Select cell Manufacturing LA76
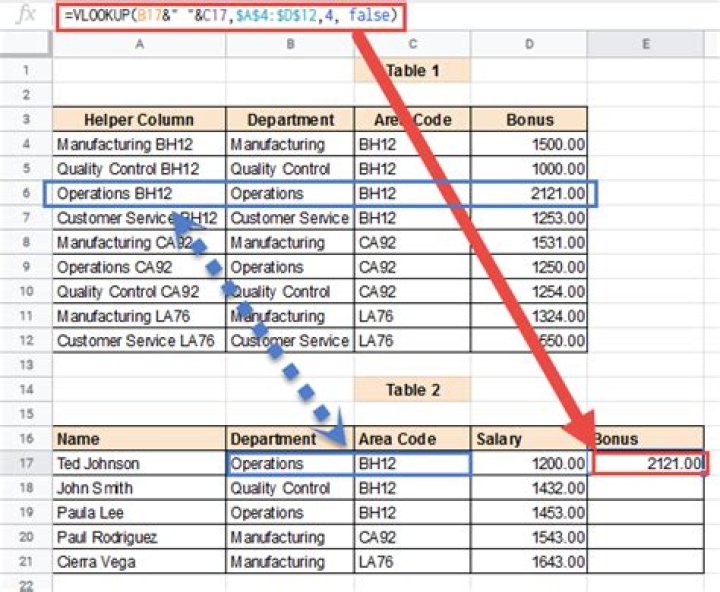The width and height of the screenshot is (720, 592). (139, 316)
